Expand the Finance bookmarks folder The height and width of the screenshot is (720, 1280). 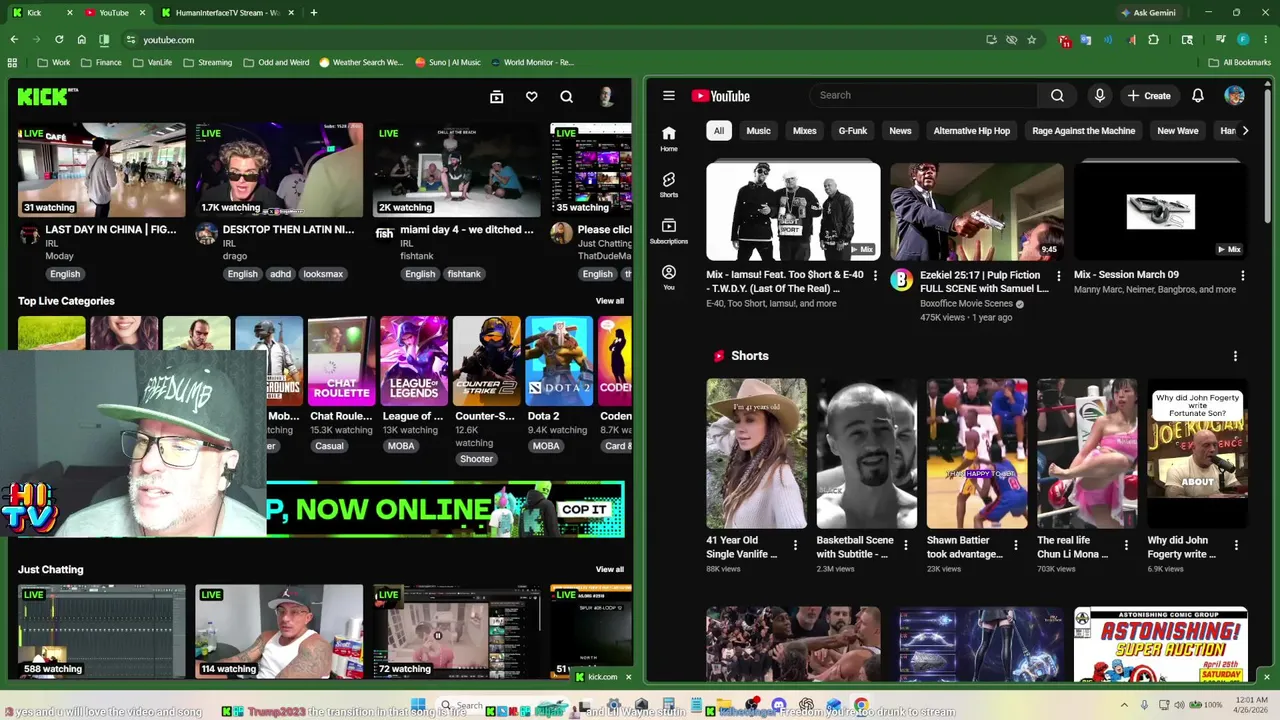(101, 62)
